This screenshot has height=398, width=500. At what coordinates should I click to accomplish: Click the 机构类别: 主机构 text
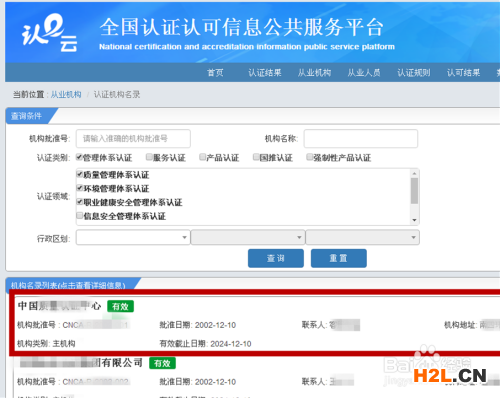(x=46, y=344)
